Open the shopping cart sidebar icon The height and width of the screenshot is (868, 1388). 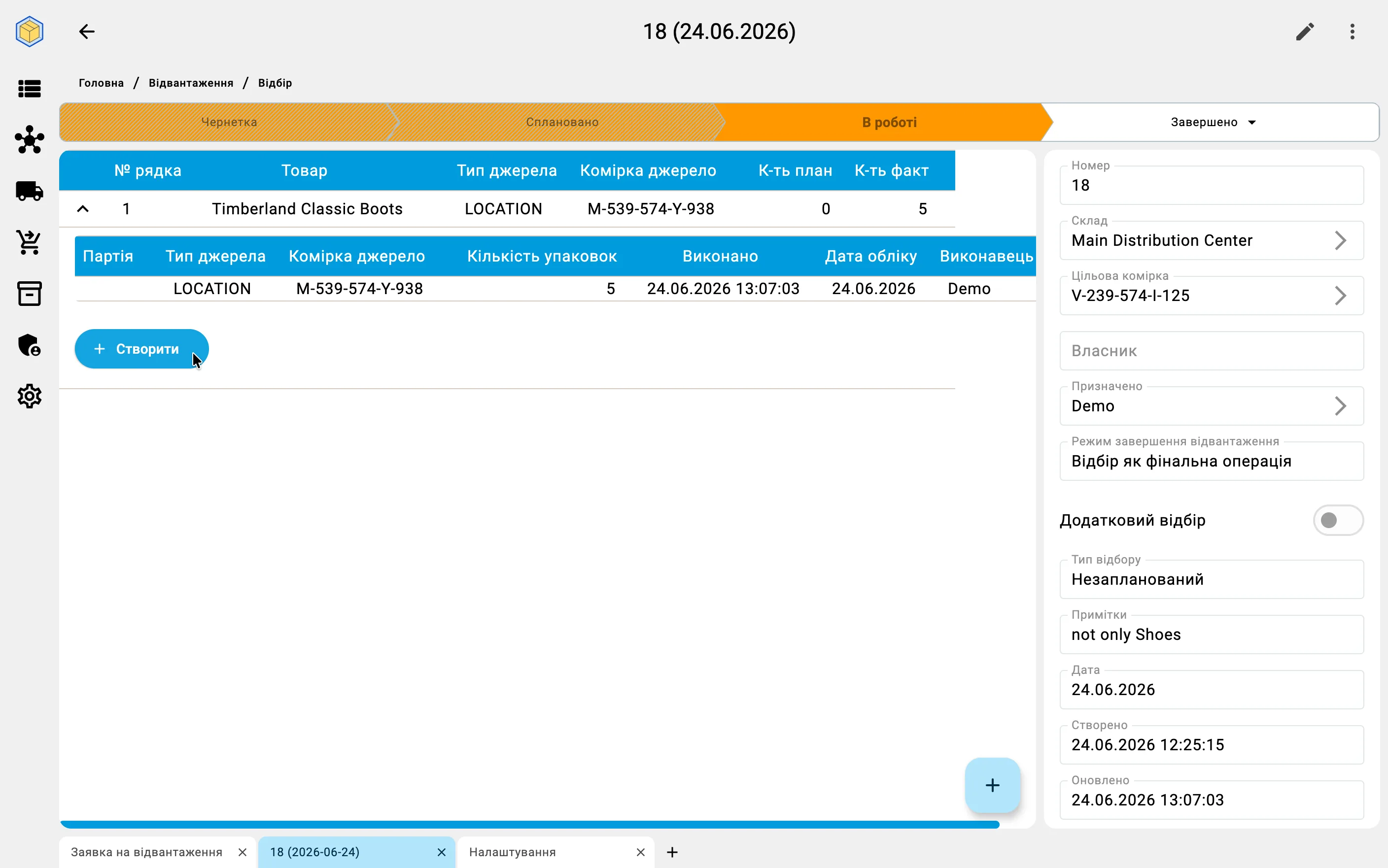(x=29, y=242)
